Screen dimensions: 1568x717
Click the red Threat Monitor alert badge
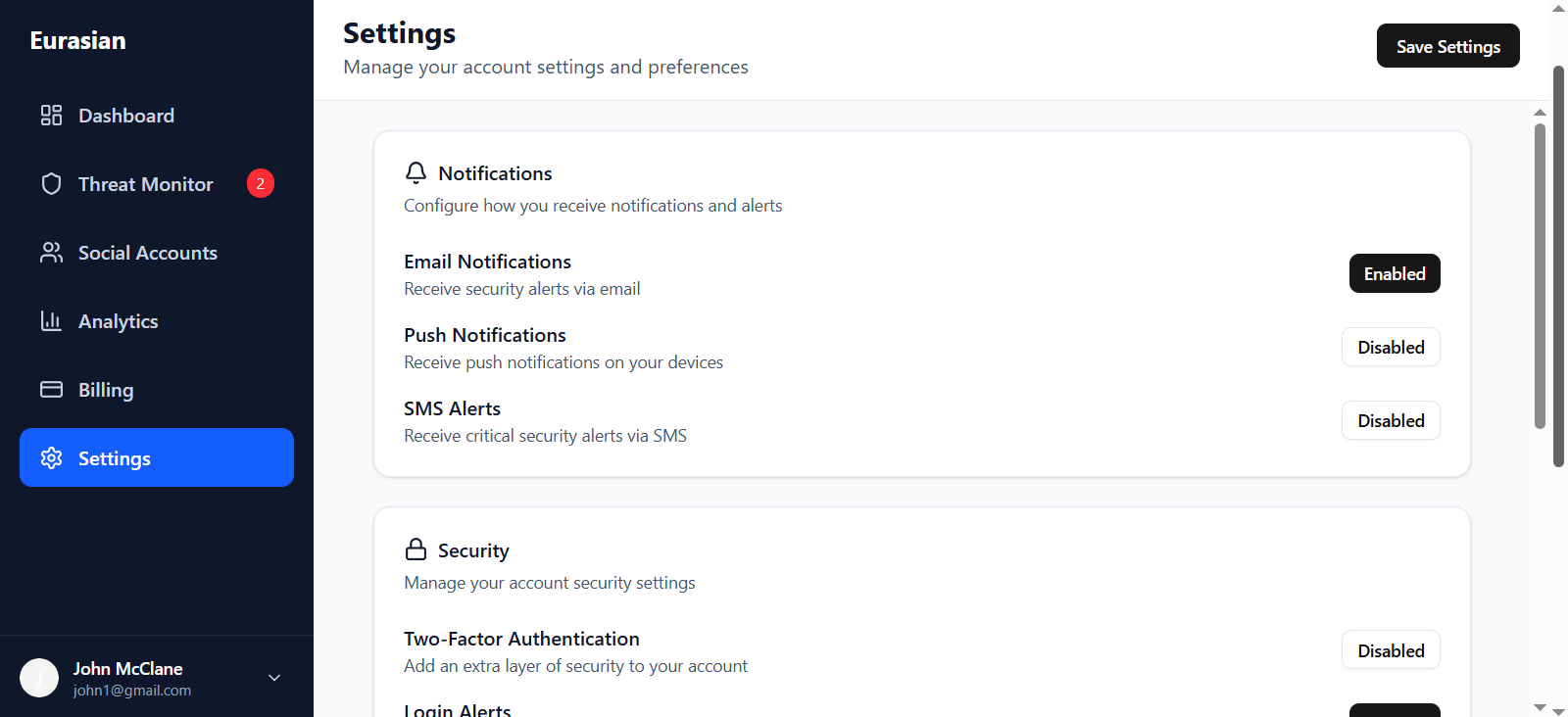tap(261, 183)
